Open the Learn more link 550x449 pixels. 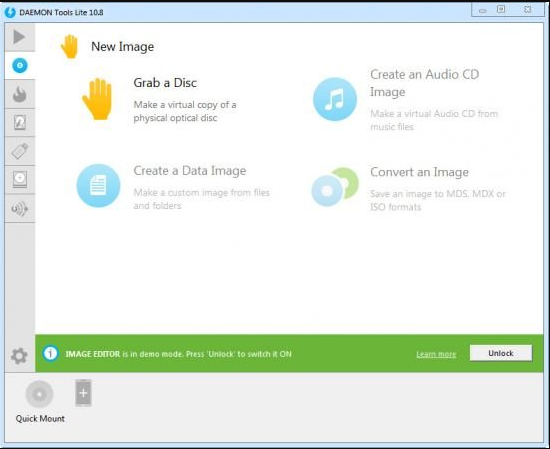click(x=436, y=354)
